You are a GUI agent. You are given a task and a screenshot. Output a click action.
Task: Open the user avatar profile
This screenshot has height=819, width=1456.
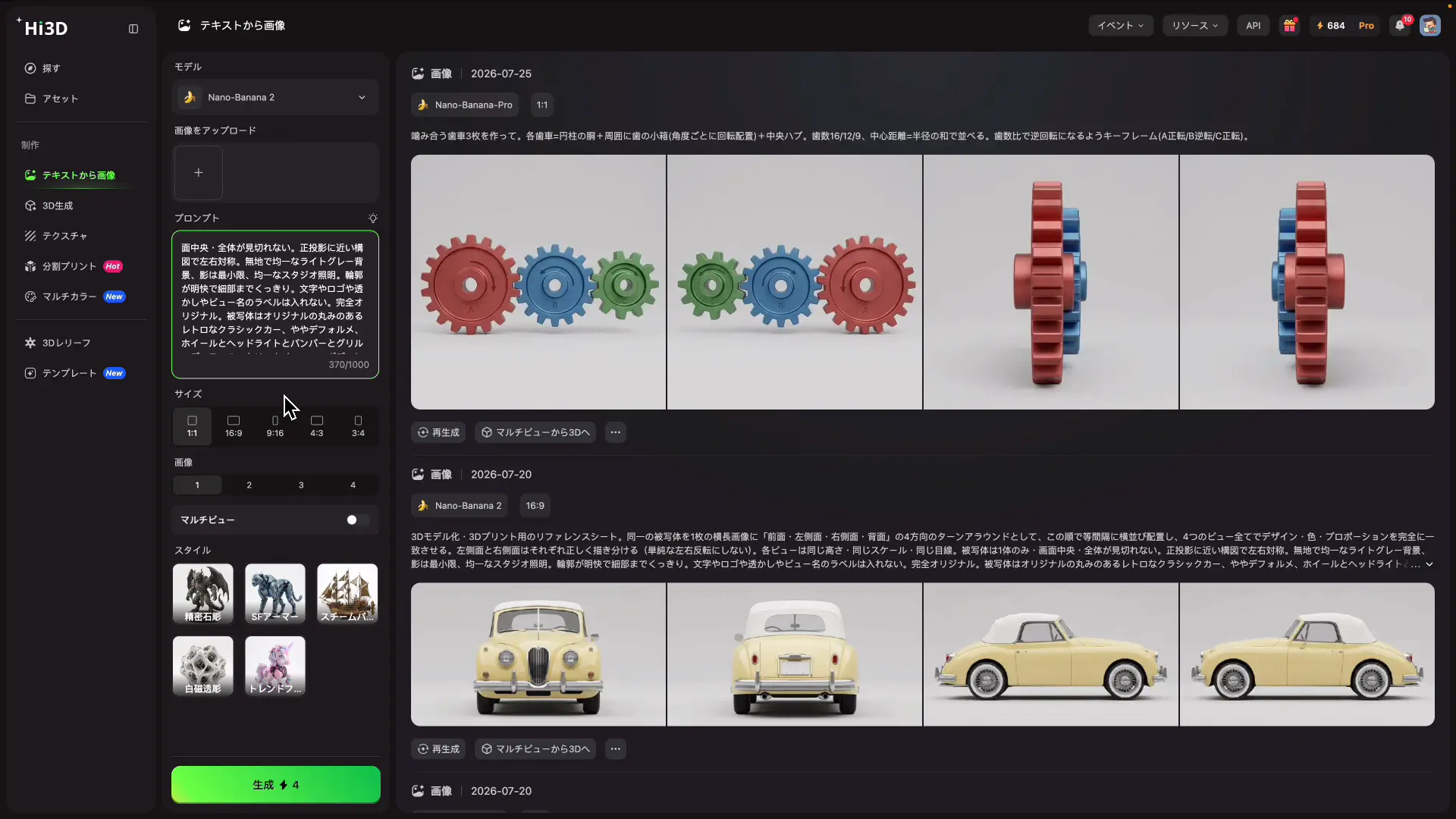pos(1430,26)
